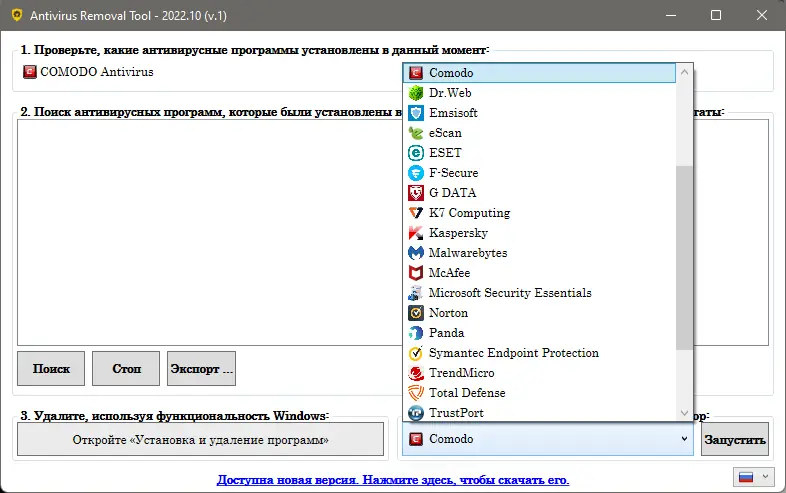Click the ESET round logo icon

pyautogui.click(x=416, y=152)
